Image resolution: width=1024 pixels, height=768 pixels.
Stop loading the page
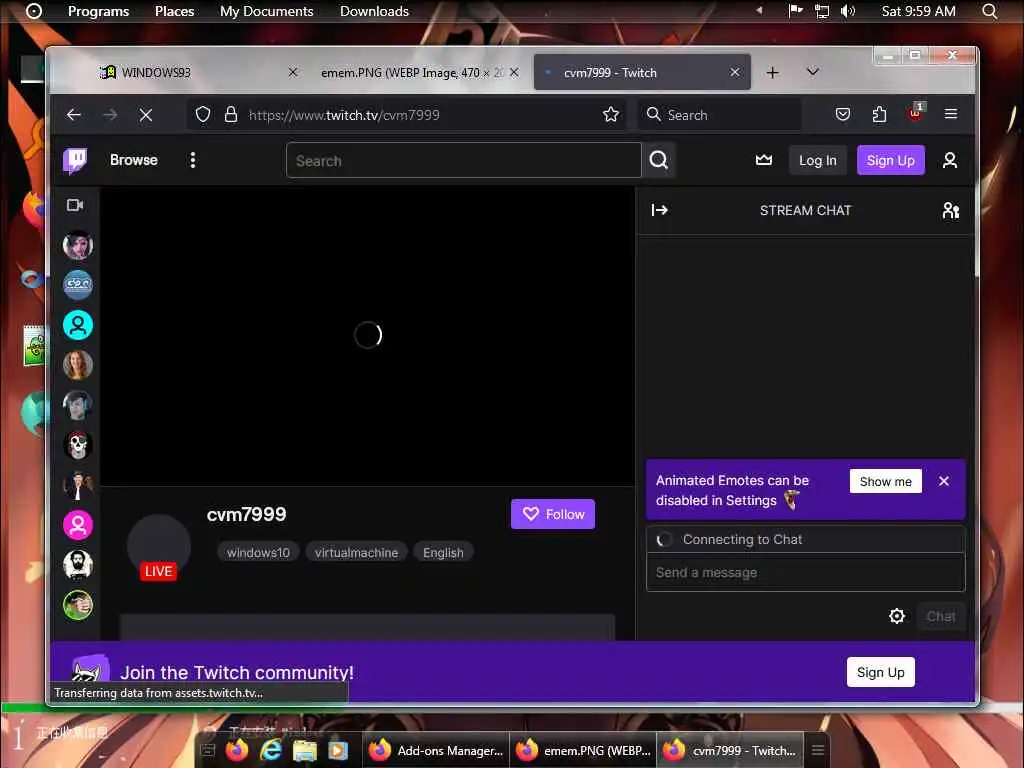point(146,115)
